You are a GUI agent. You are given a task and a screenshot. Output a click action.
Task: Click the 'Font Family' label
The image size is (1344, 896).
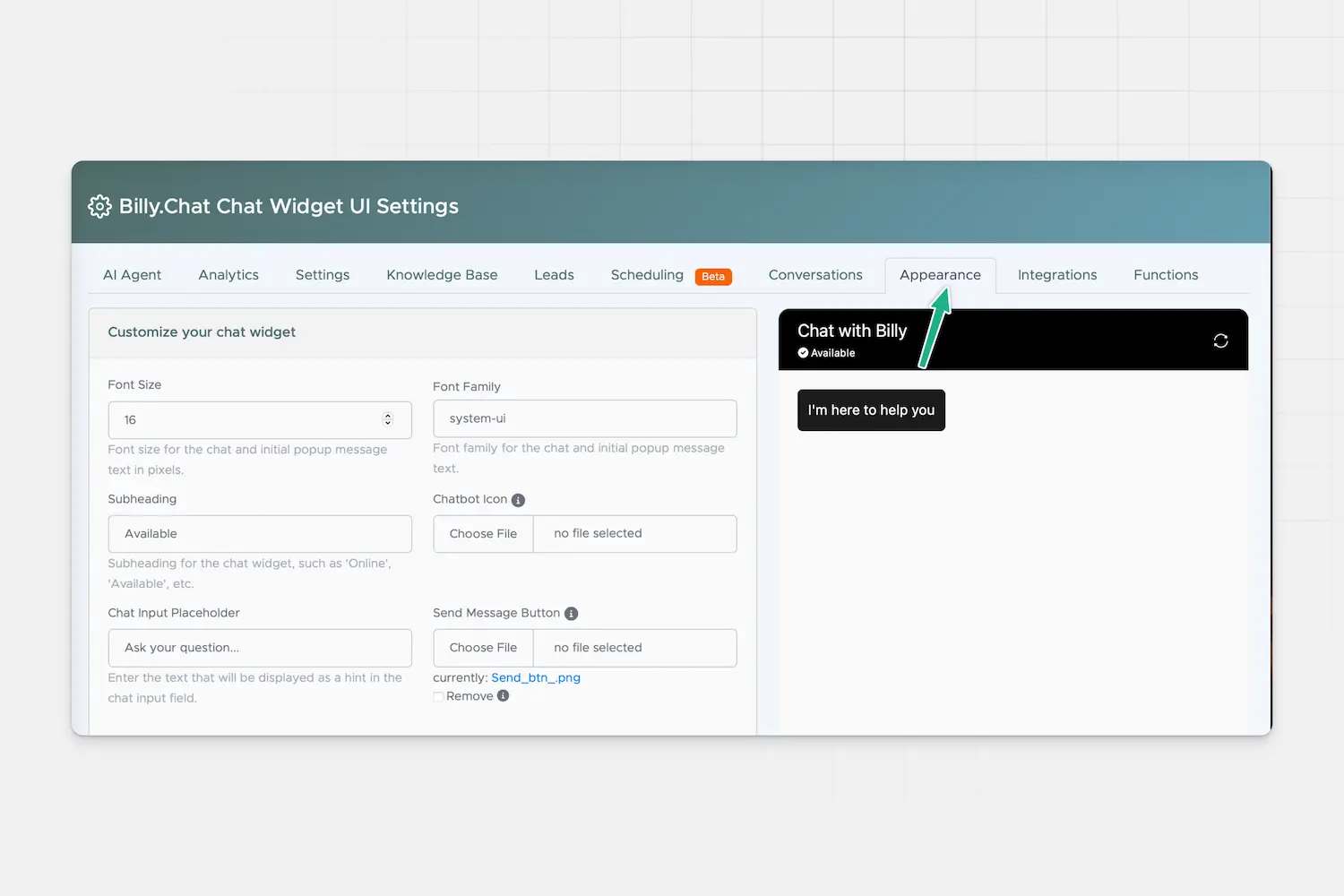467,387
